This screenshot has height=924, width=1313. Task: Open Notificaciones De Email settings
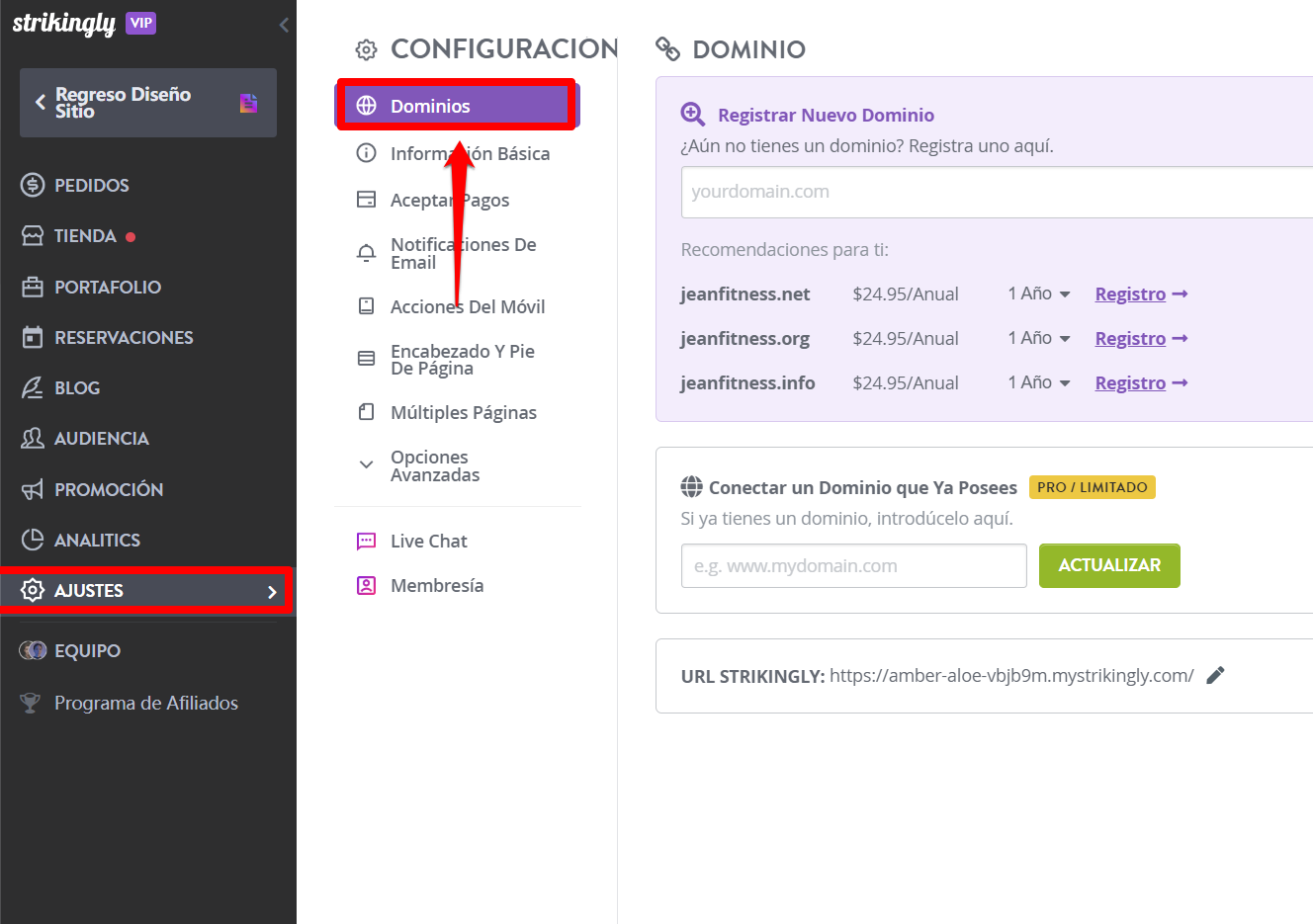coord(463,253)
